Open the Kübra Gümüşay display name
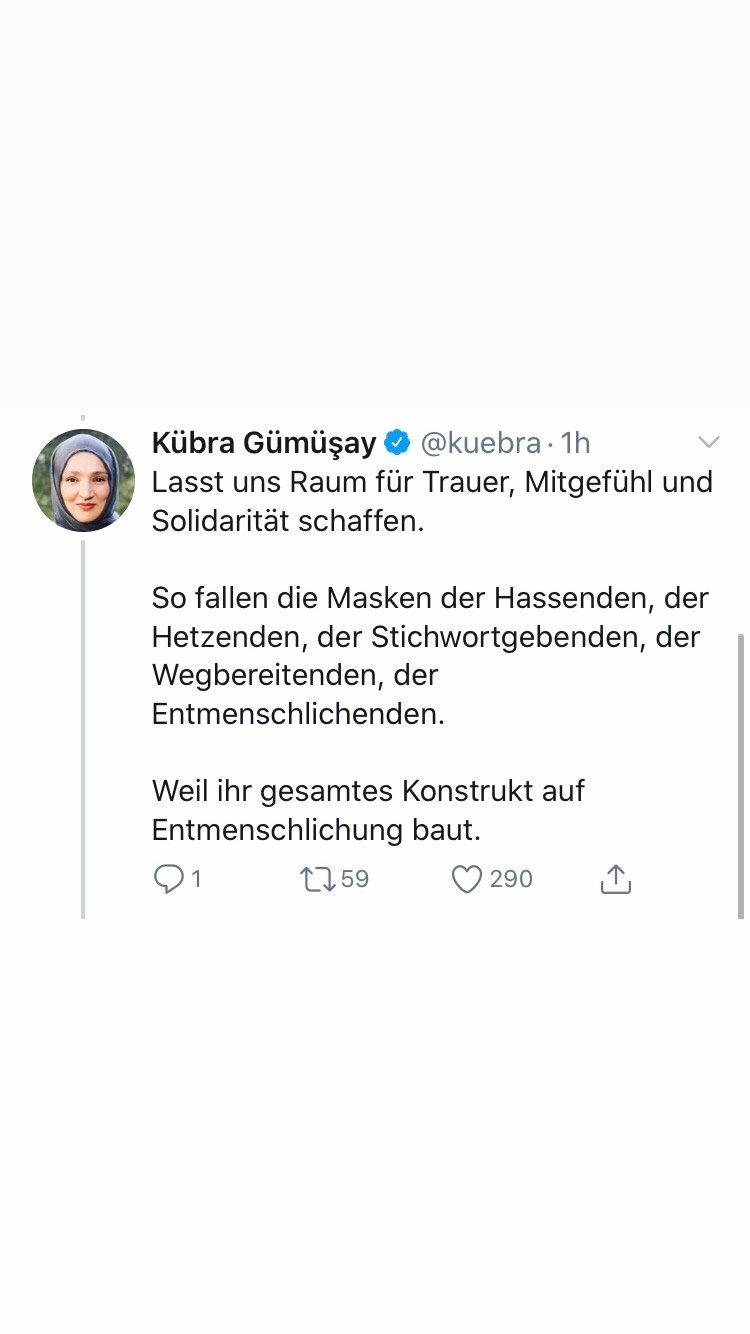The width and height of the screenshot is (750, 1334). [264, 442]
